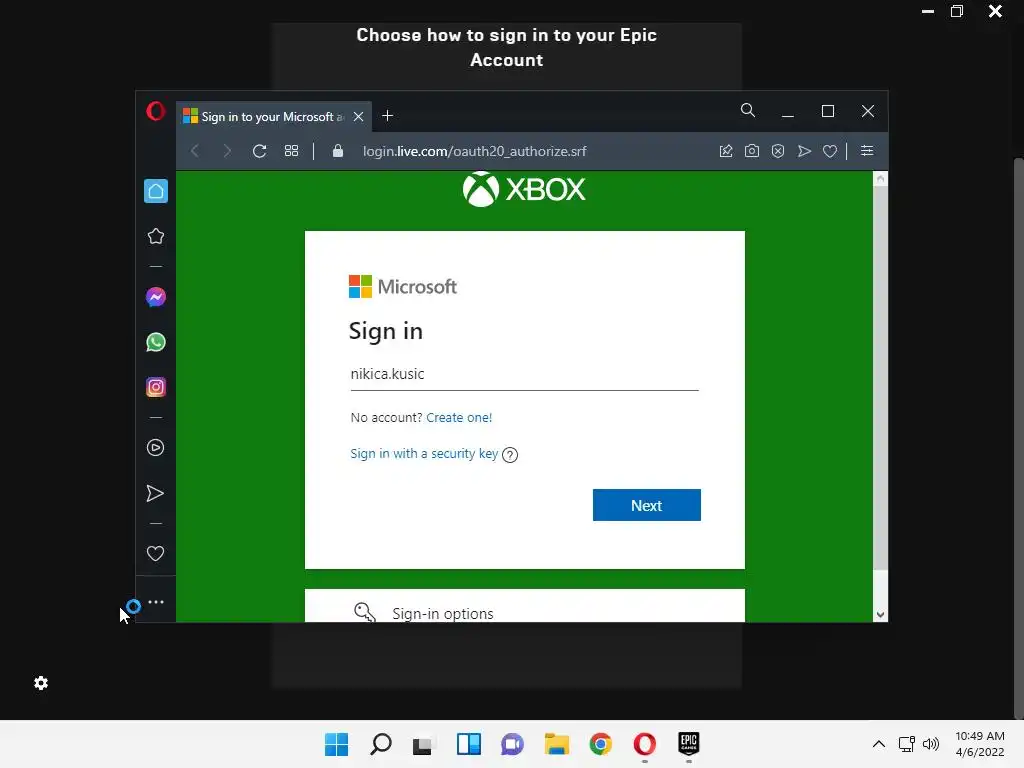The width and height of the screenshot is (1024, 768).
Task: Open a new tab with plus button
Action: tap(387, 116)
